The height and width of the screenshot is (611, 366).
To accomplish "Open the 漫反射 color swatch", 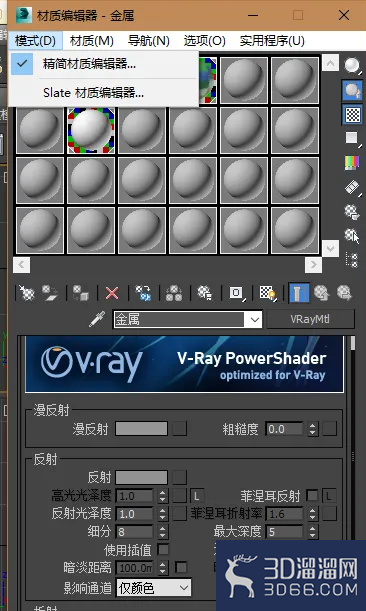I will [141, 428].
